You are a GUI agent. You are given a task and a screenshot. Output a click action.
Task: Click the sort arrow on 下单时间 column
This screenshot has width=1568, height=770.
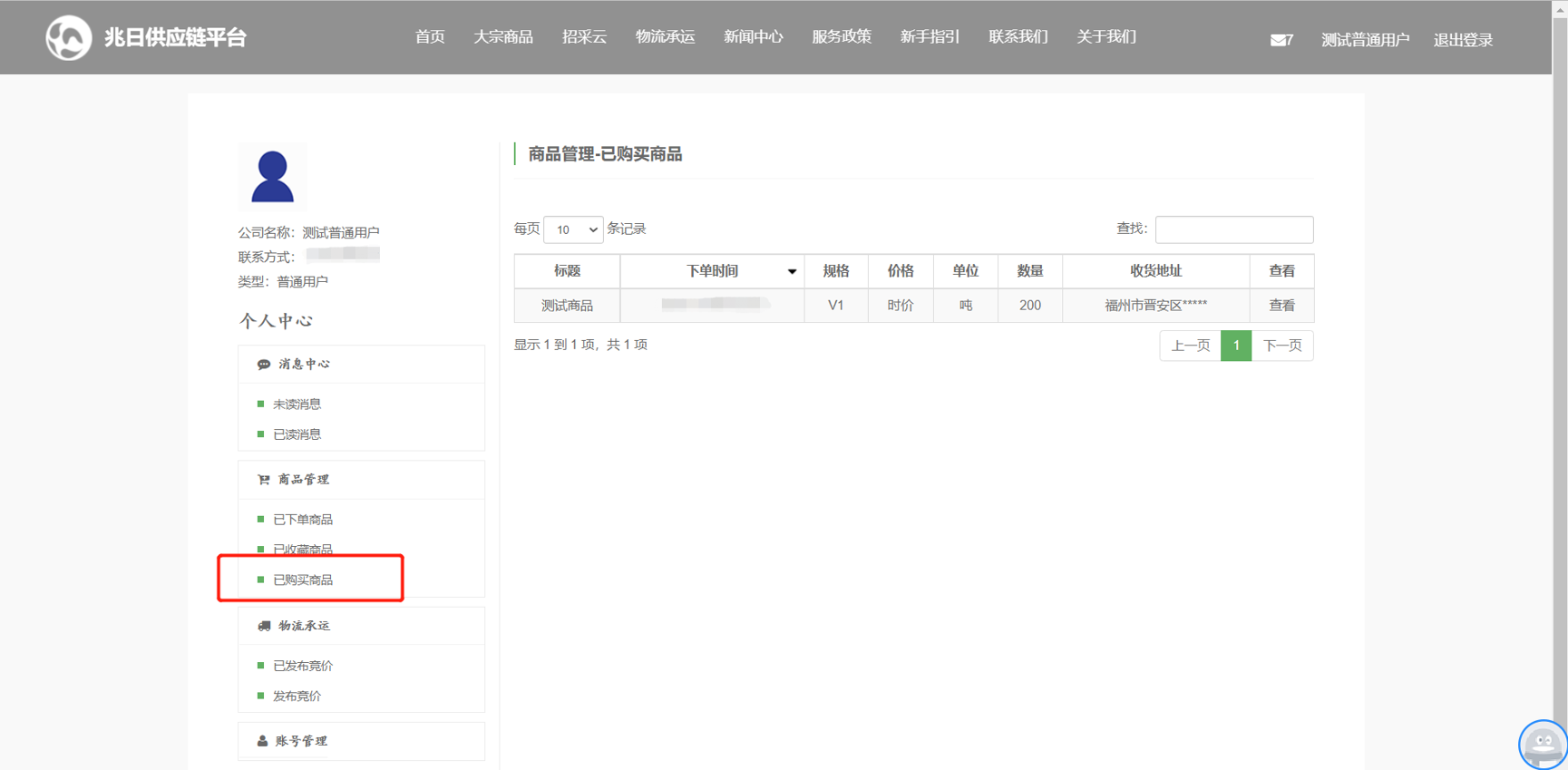(x=792, y=272)
